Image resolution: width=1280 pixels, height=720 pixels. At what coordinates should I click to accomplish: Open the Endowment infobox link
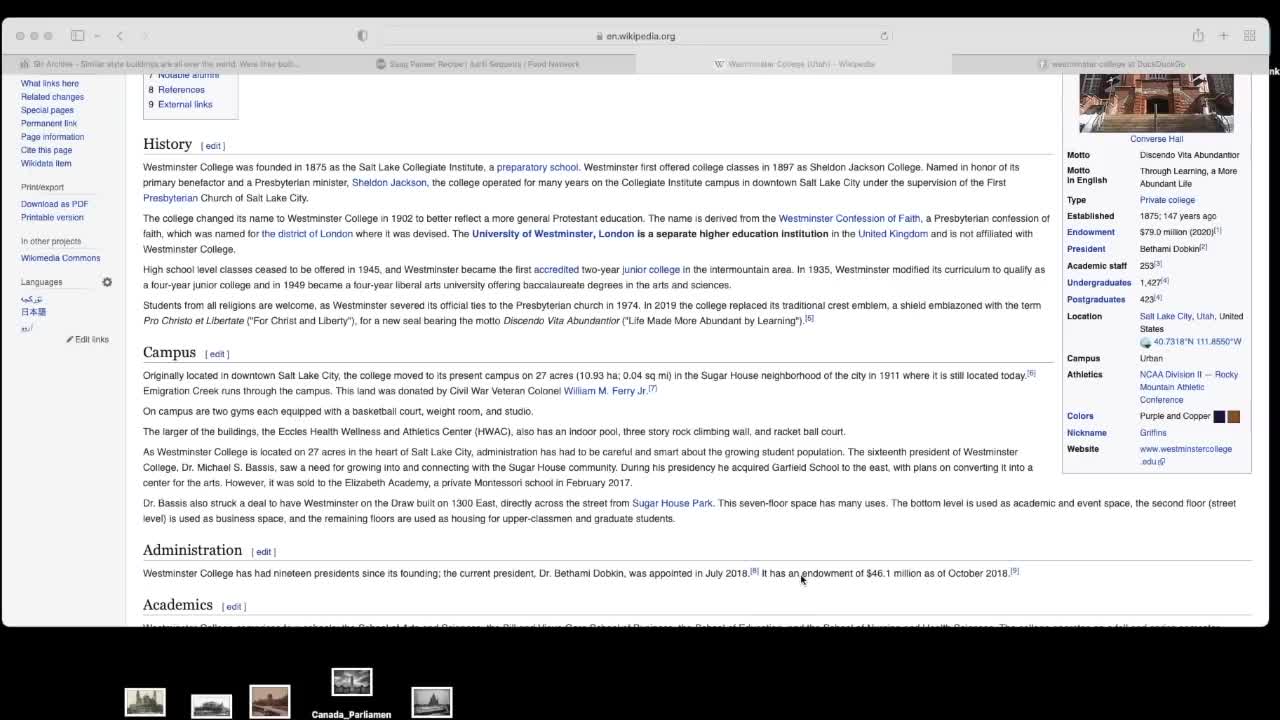pos(1090,232)
